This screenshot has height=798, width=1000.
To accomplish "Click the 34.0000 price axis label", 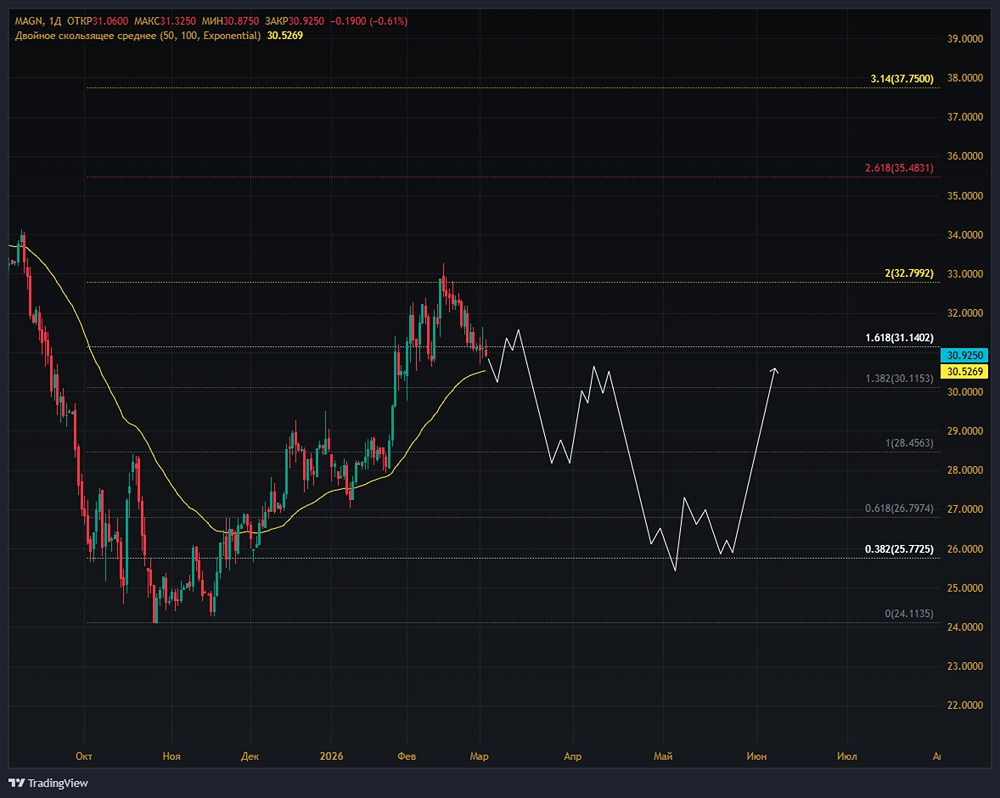I will click(965, 235).
